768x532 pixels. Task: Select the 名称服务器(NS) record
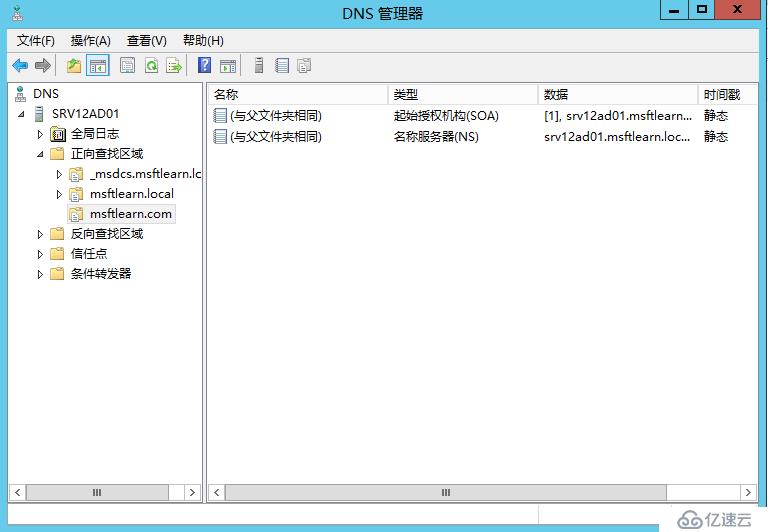pyautogui.click(x=436, y=136)
